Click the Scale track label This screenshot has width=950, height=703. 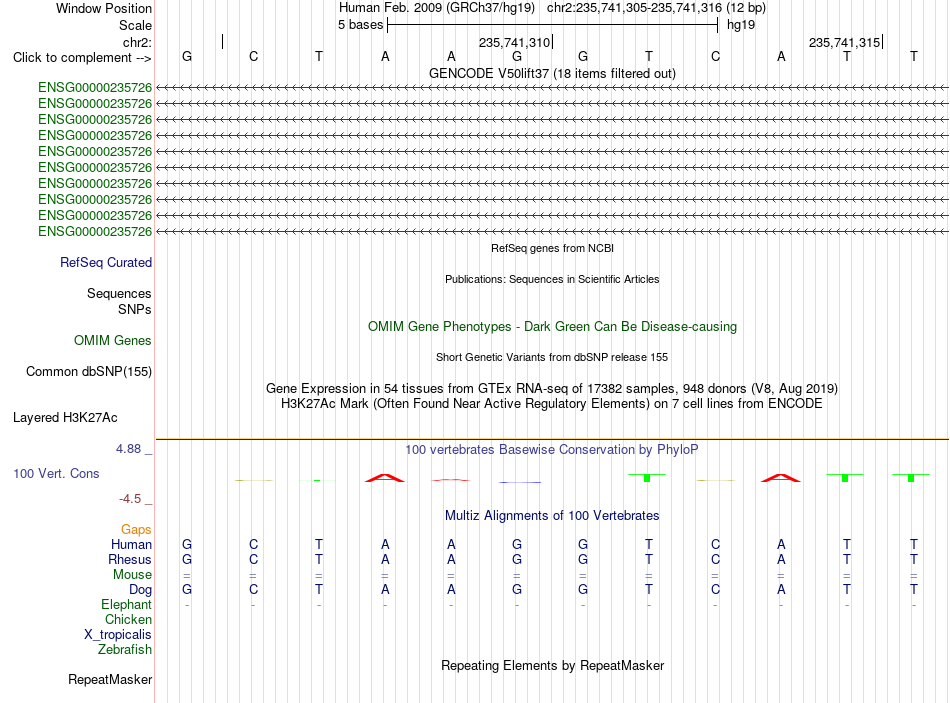(135, 25)
